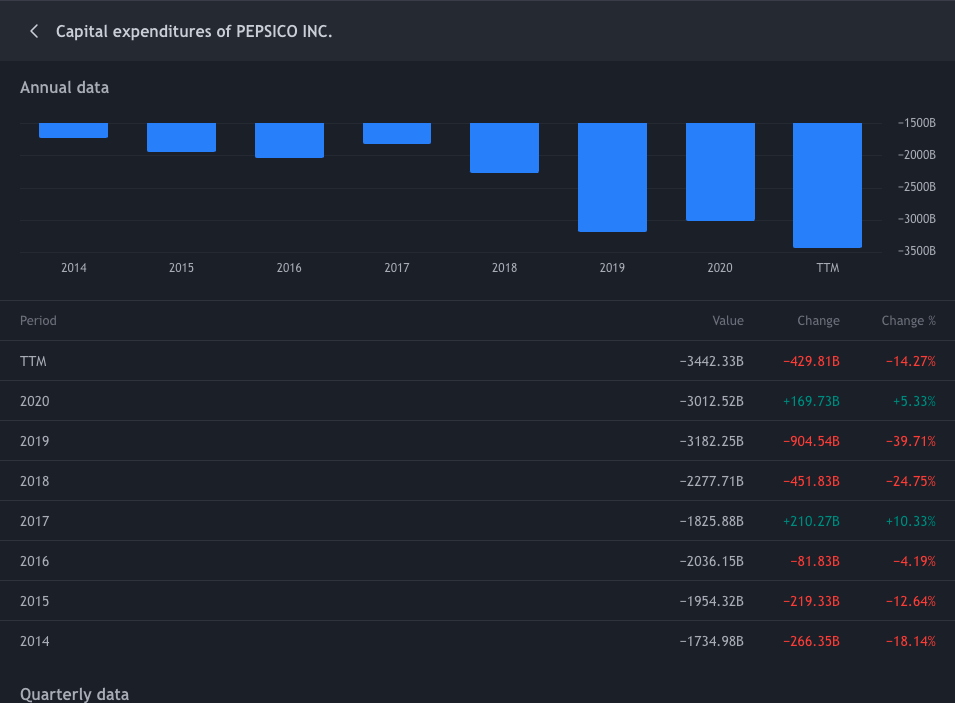Click the percentage −18.14%
The width and height of the screenshot is (955, 703).
pos(911,641)
